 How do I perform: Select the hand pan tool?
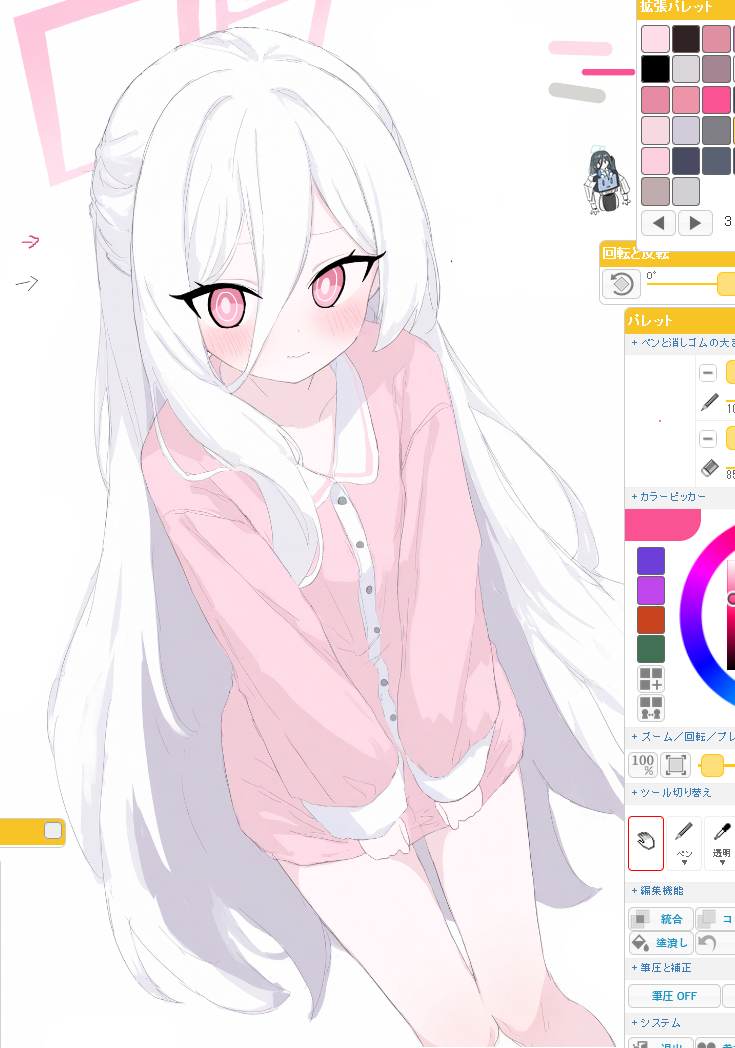(645, 843)
